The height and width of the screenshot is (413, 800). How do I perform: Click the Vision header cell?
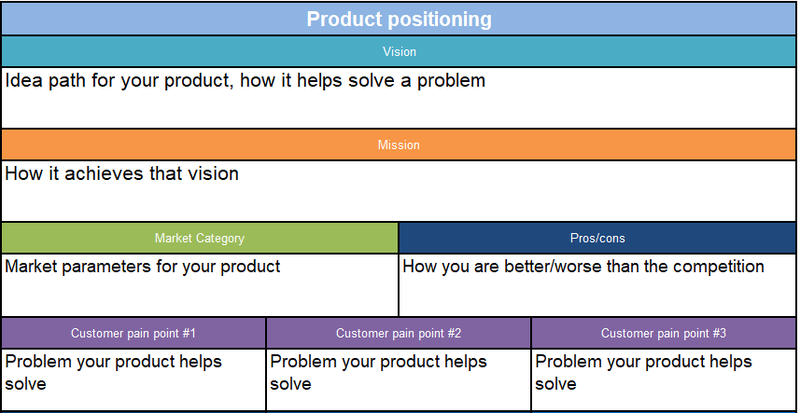pos(398,52)
